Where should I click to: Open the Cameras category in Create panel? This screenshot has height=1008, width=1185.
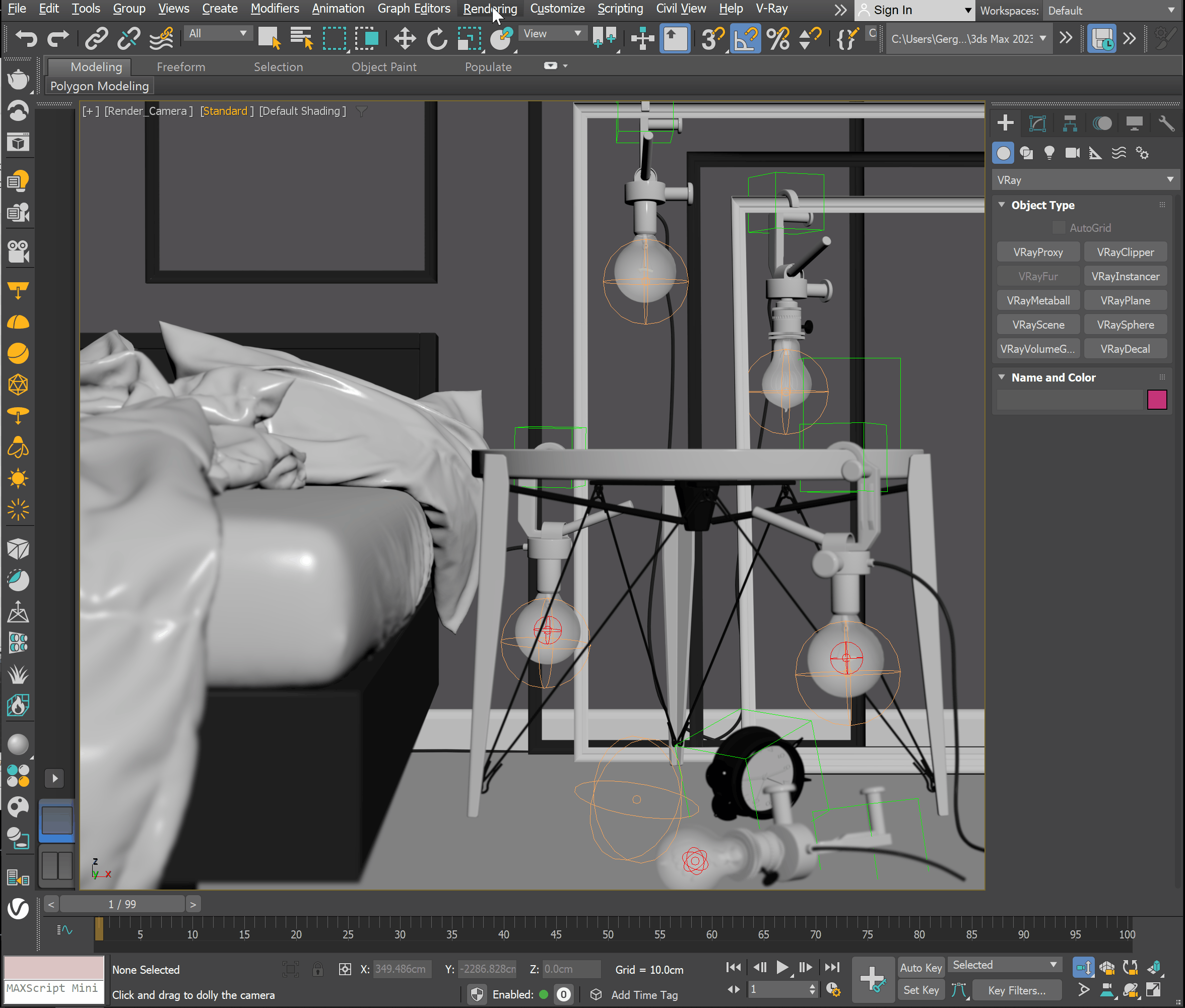[1073, 153]
